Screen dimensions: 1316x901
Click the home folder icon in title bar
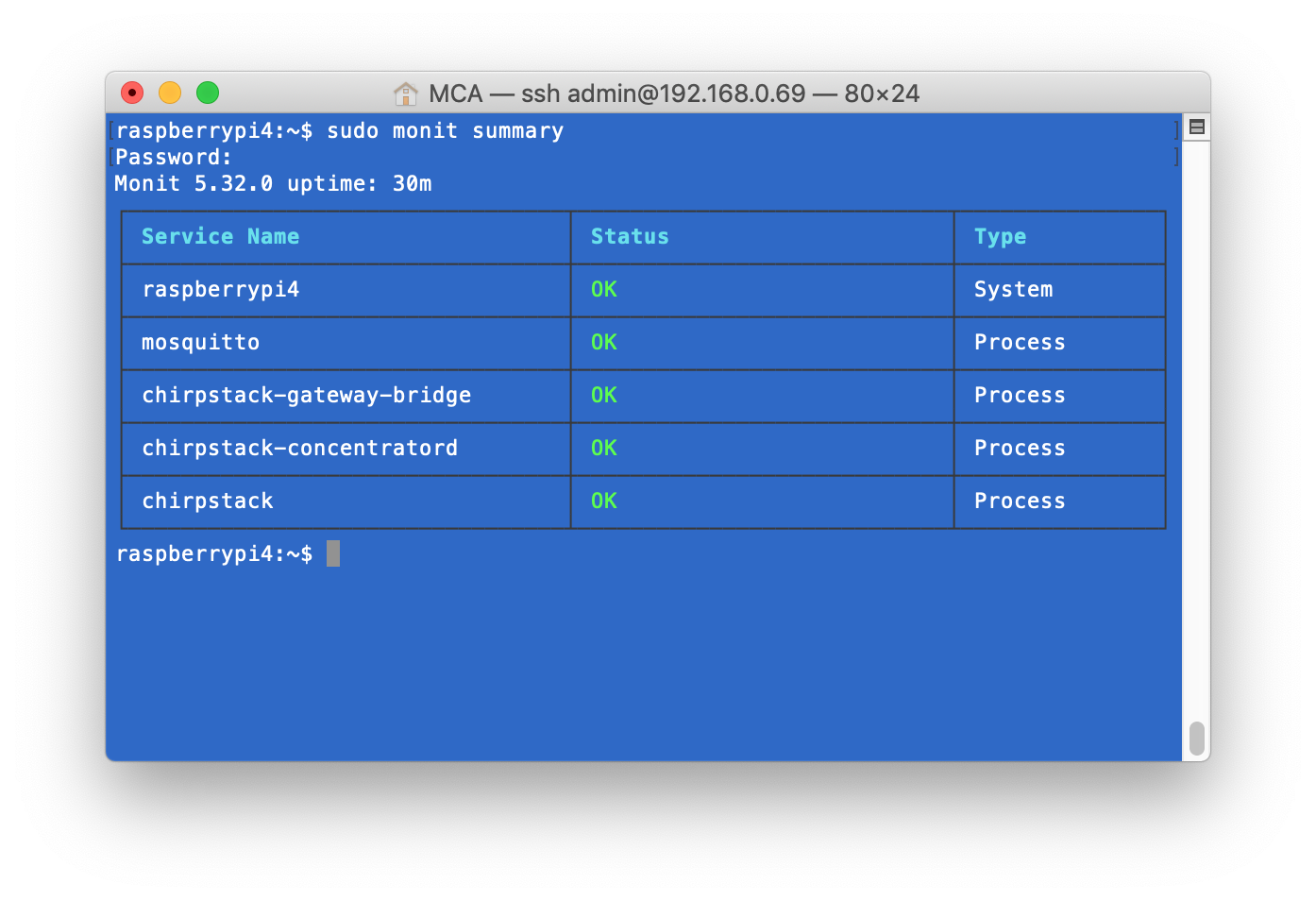(406, 93)
